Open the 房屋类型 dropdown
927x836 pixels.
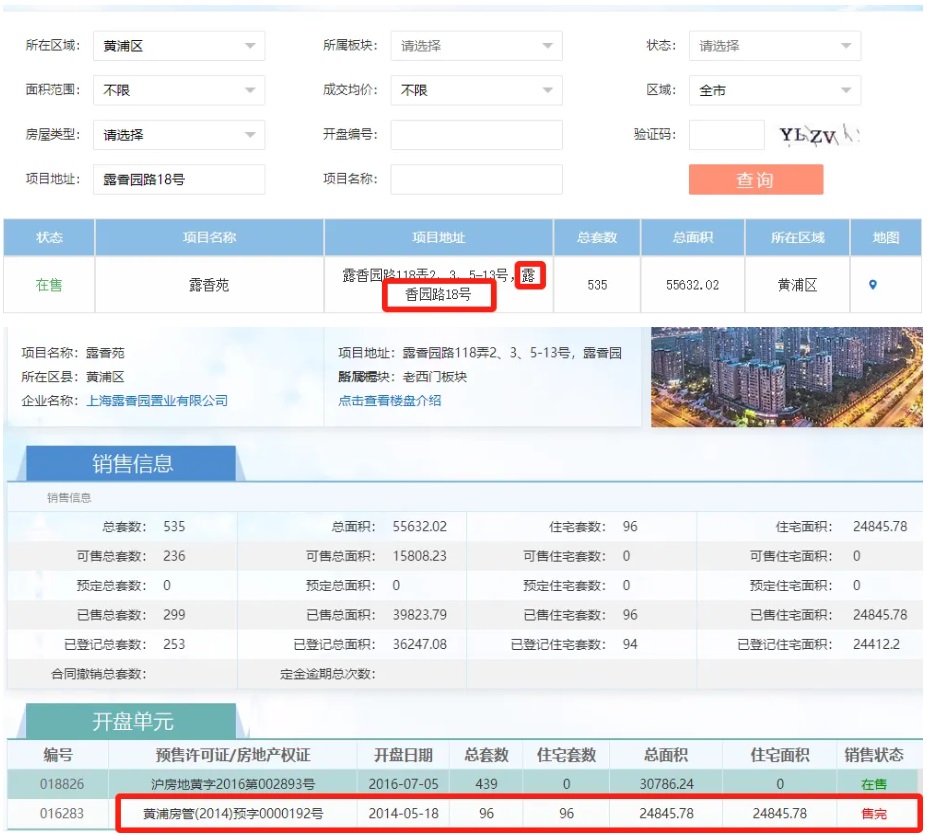[x=179, y=135]
